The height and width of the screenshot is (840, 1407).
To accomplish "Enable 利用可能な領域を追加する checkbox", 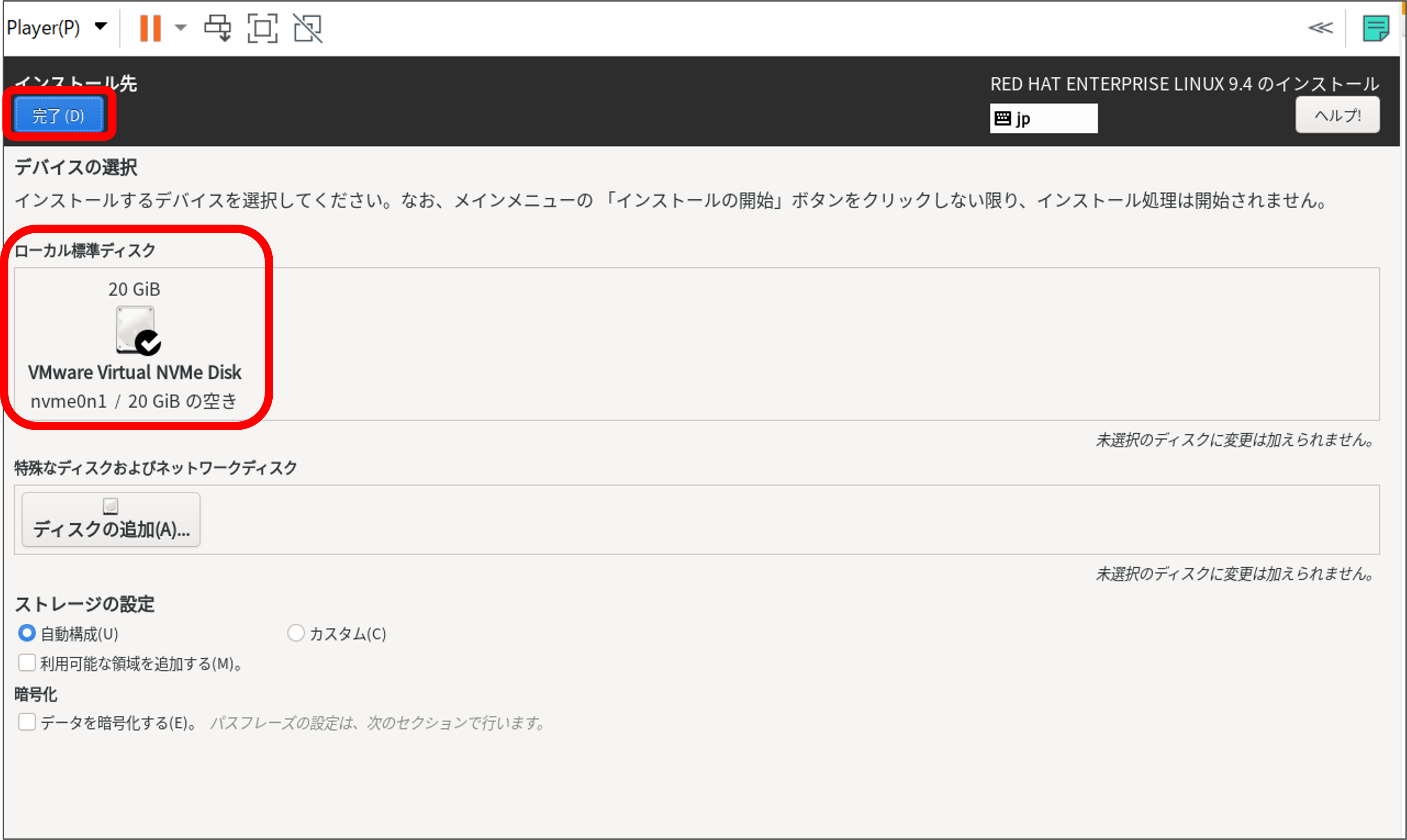I will click(27, 663).
